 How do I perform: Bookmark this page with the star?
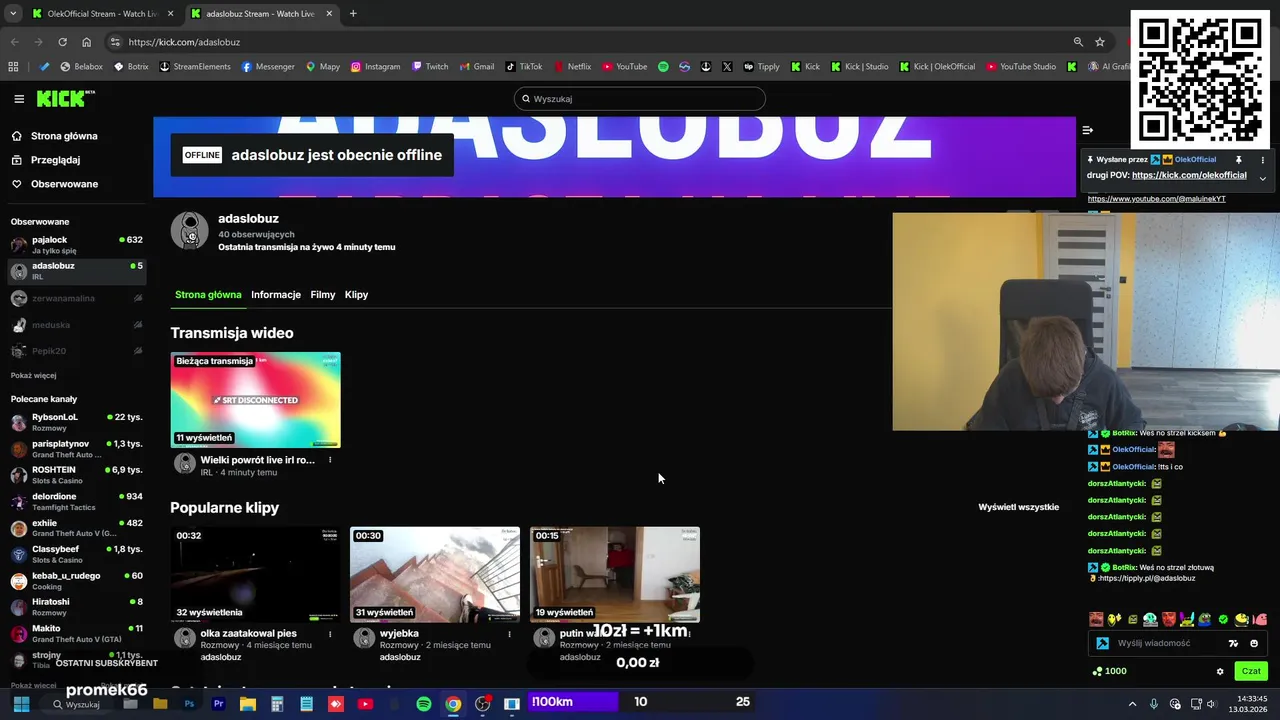pyautogui.click(x=1100, y=42)
